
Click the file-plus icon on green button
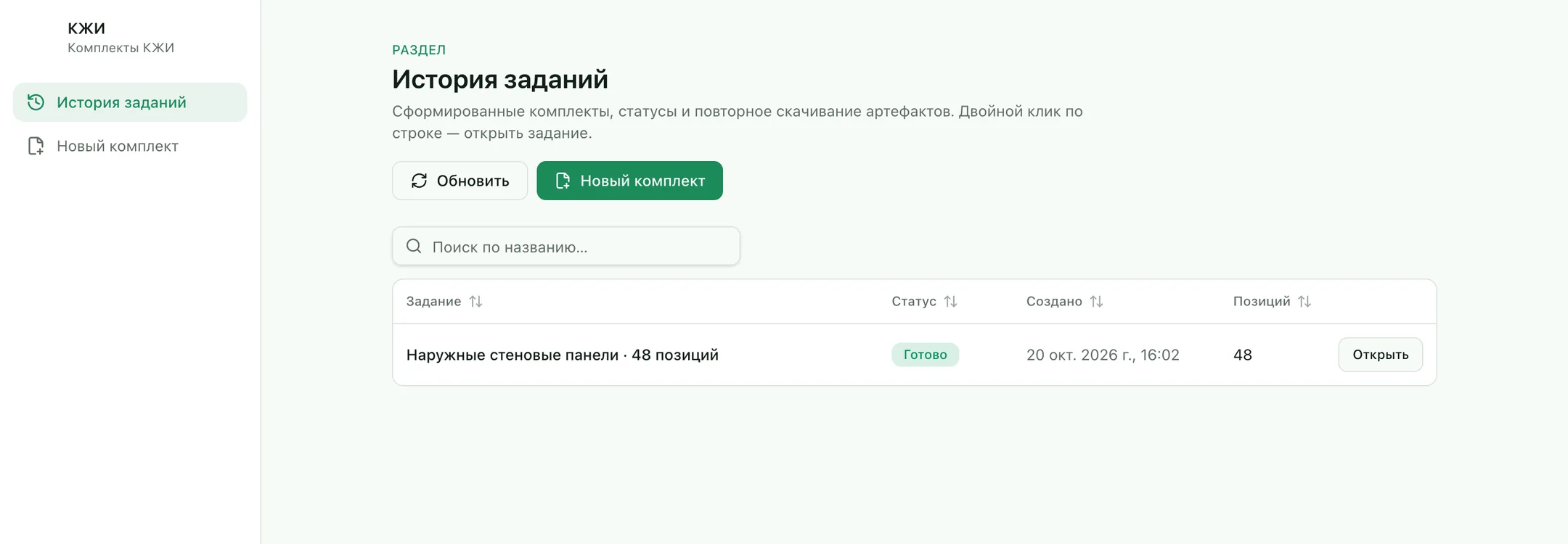click(x=563, y=181)
